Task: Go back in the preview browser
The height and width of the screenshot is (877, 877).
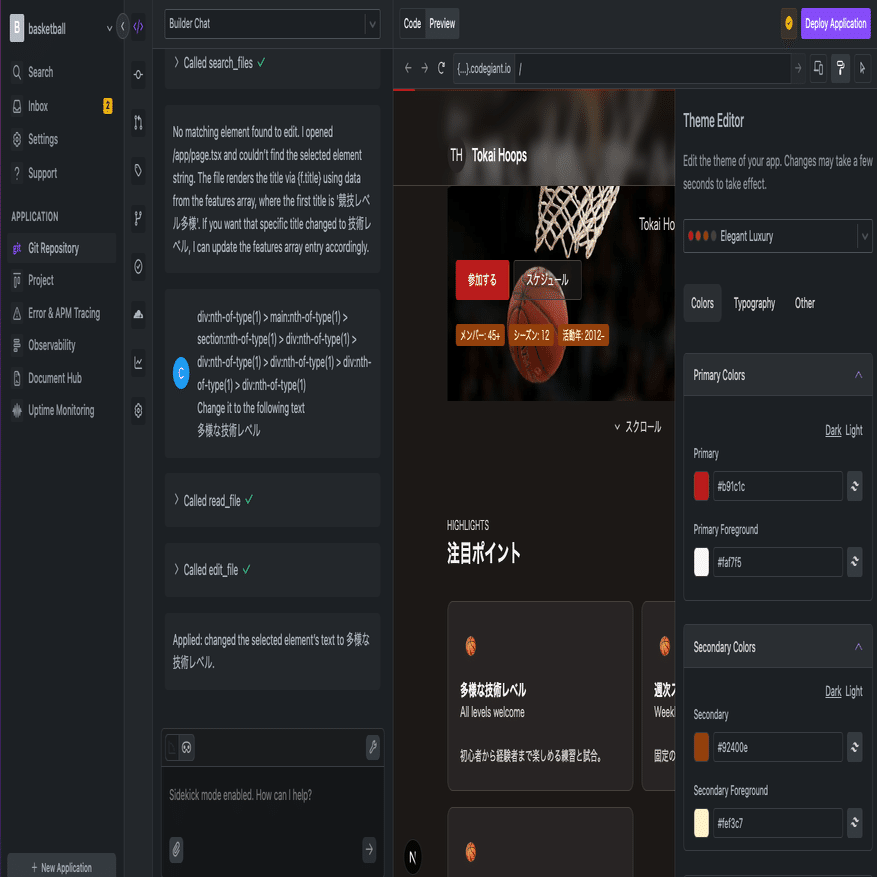Action: 408,68
